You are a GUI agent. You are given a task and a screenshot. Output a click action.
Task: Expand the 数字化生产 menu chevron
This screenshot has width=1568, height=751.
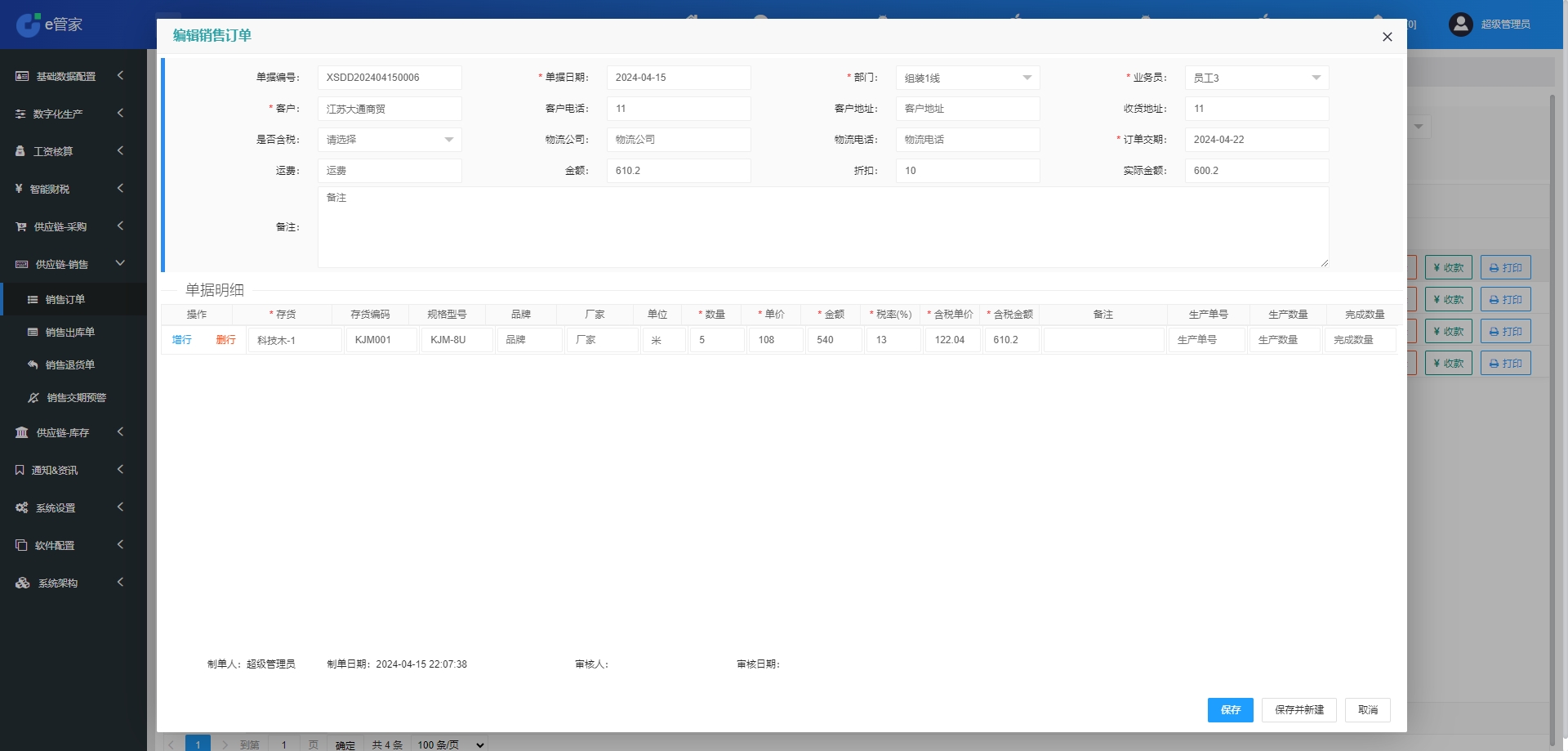click(120, 113)
